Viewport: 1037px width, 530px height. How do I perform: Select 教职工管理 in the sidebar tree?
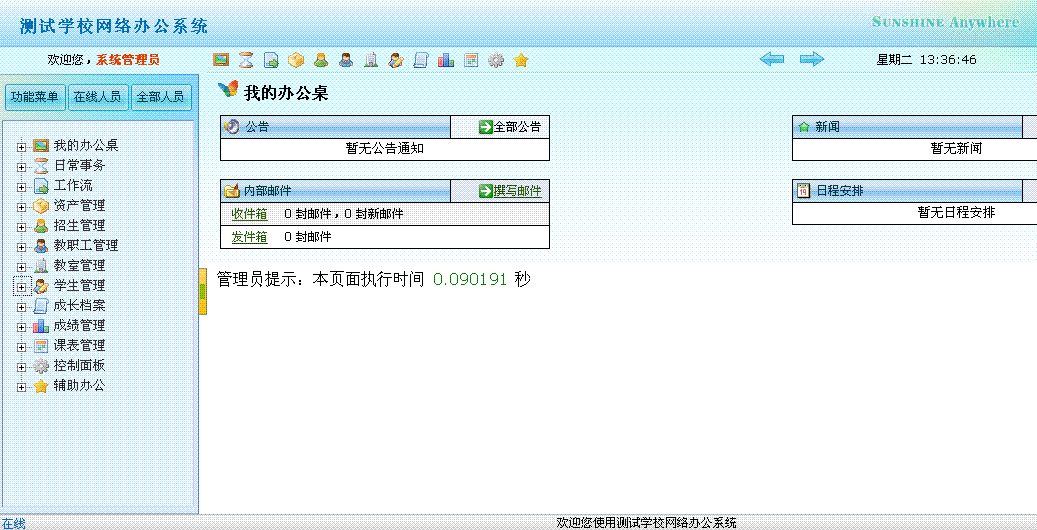point(86,245)
